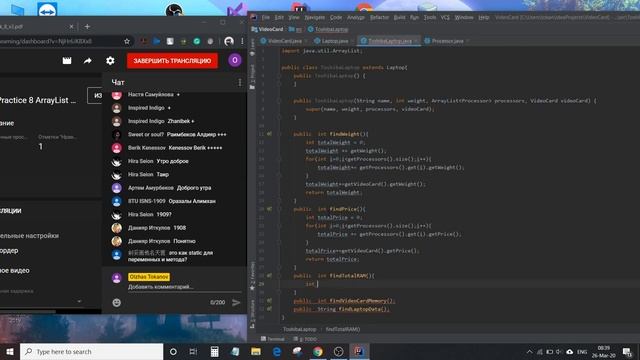Open the IntelliJ File menu
The image size is (640, 360).
[x=266, y=18]
